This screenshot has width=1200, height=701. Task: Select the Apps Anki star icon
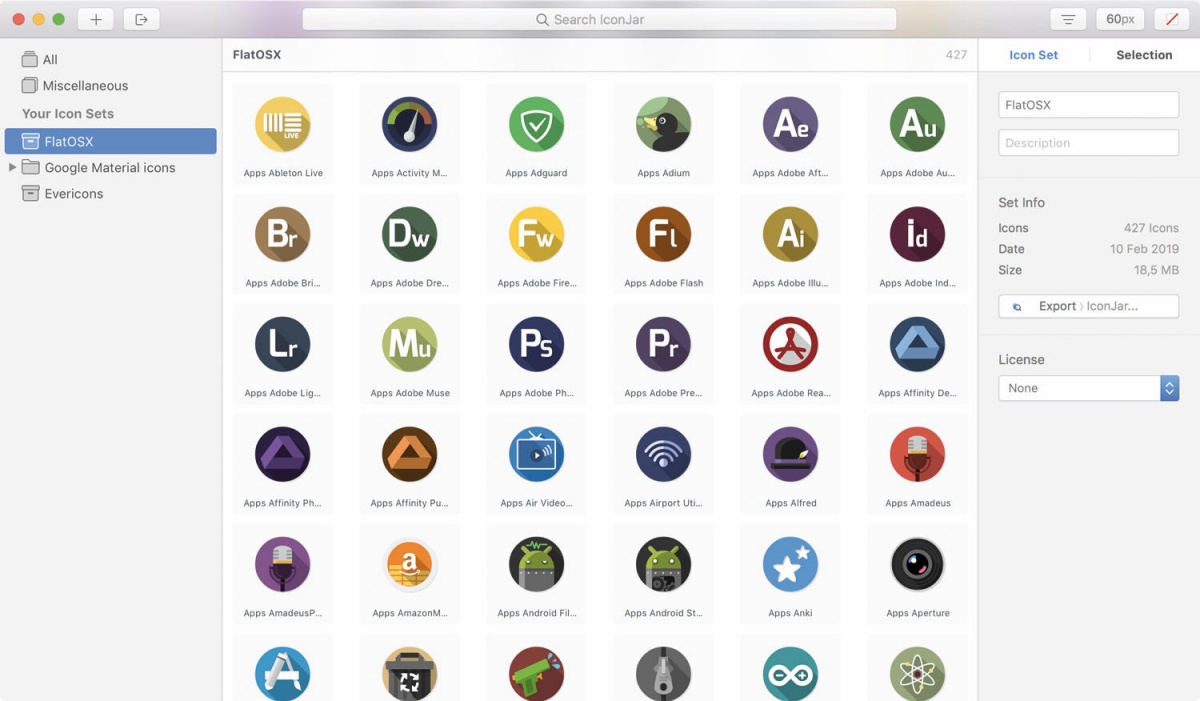pos(791,564)
